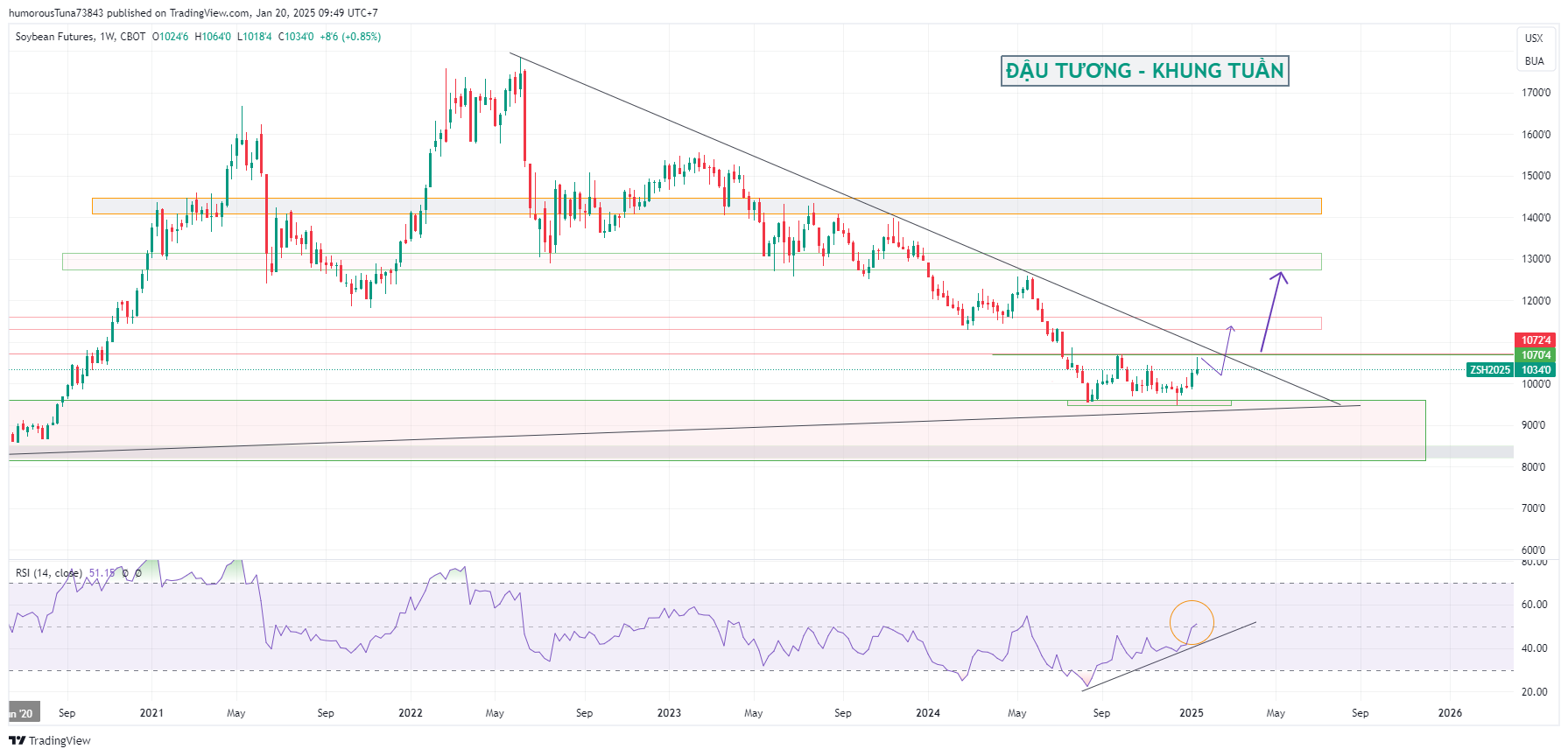Viewport: 1568px width, 756px height.
Task: Click the Soybean Futures, 1W, CBOT title
Action: pyautogui.click(x=81, y=37)
